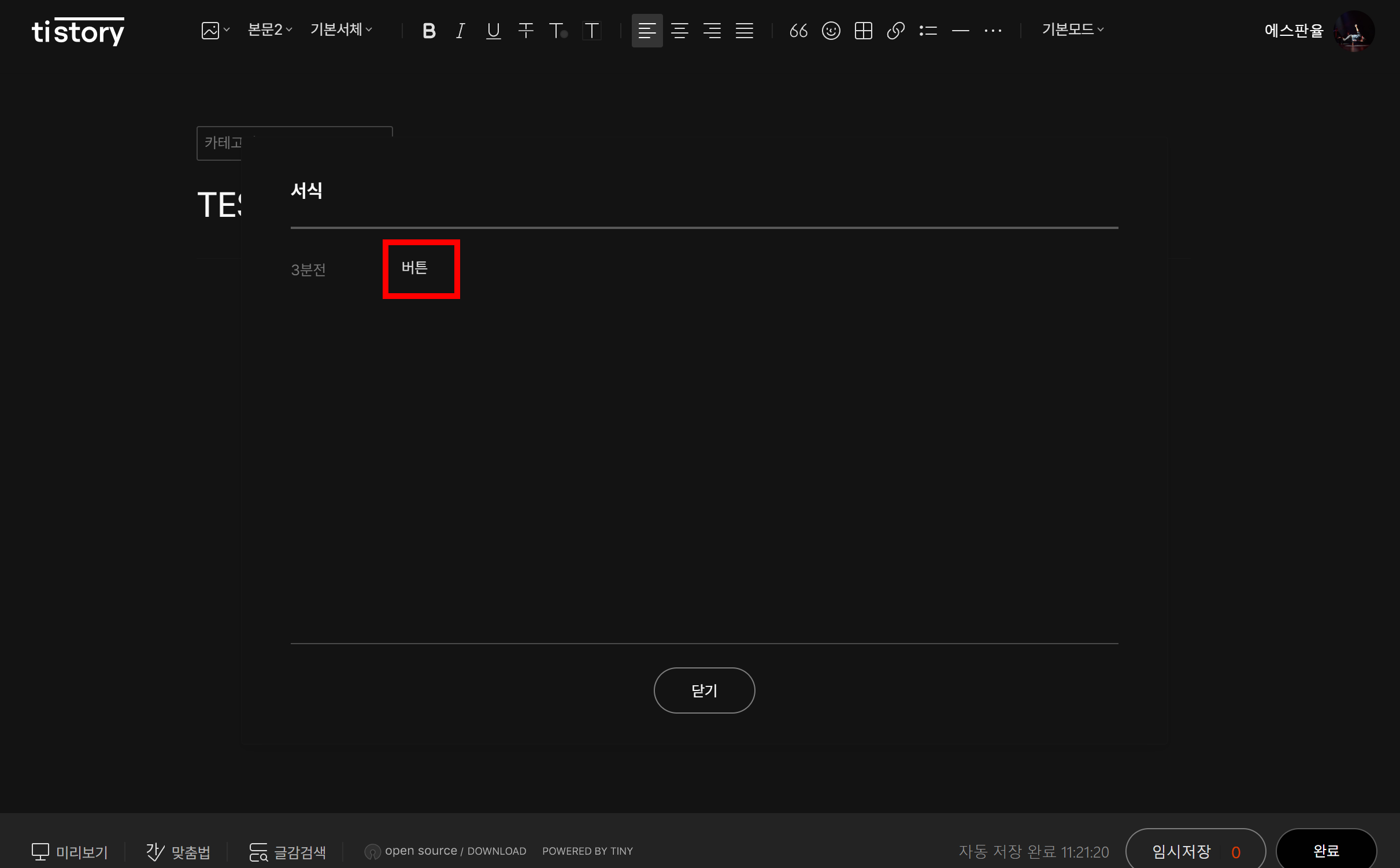The height and width of the screenshot is (868, 1400).
Task: Select the 버튼 saved template
Action: point(414,268)
